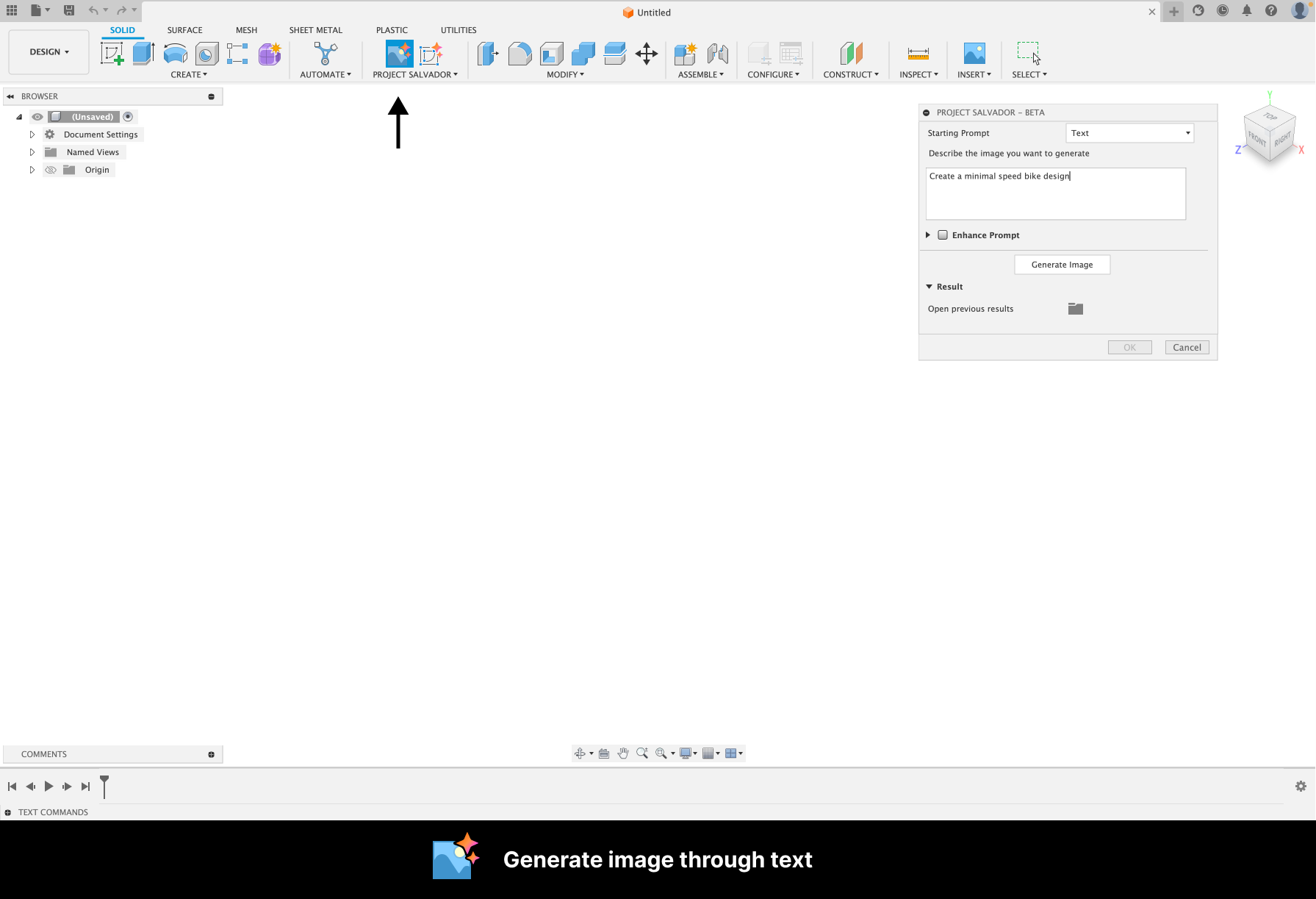
Task: Click the Select window-selection icon
Action: tap(1029, 54)
